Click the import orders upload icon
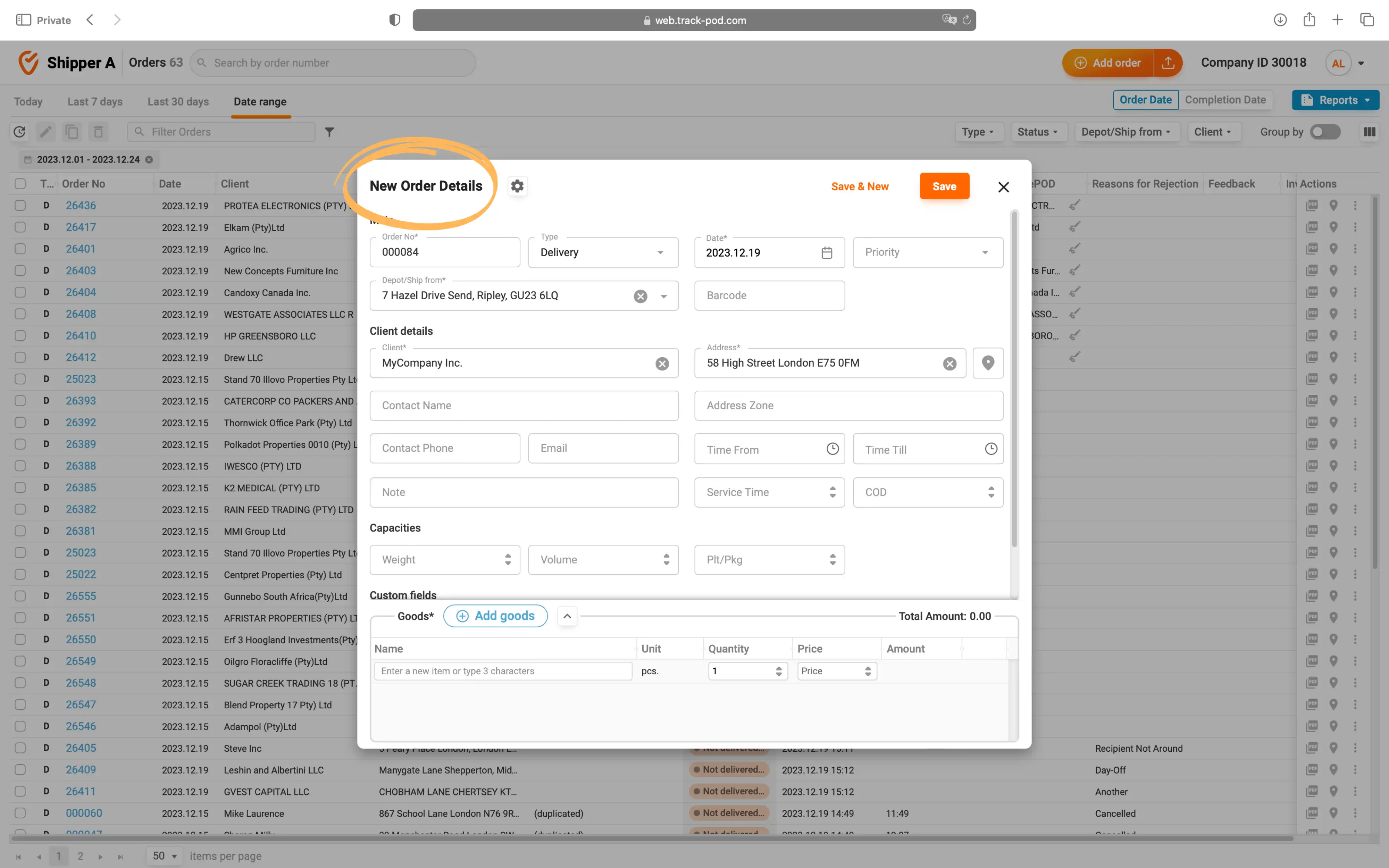The width and height of the screenshot is (1389, 868). [x=1168, y=63]
